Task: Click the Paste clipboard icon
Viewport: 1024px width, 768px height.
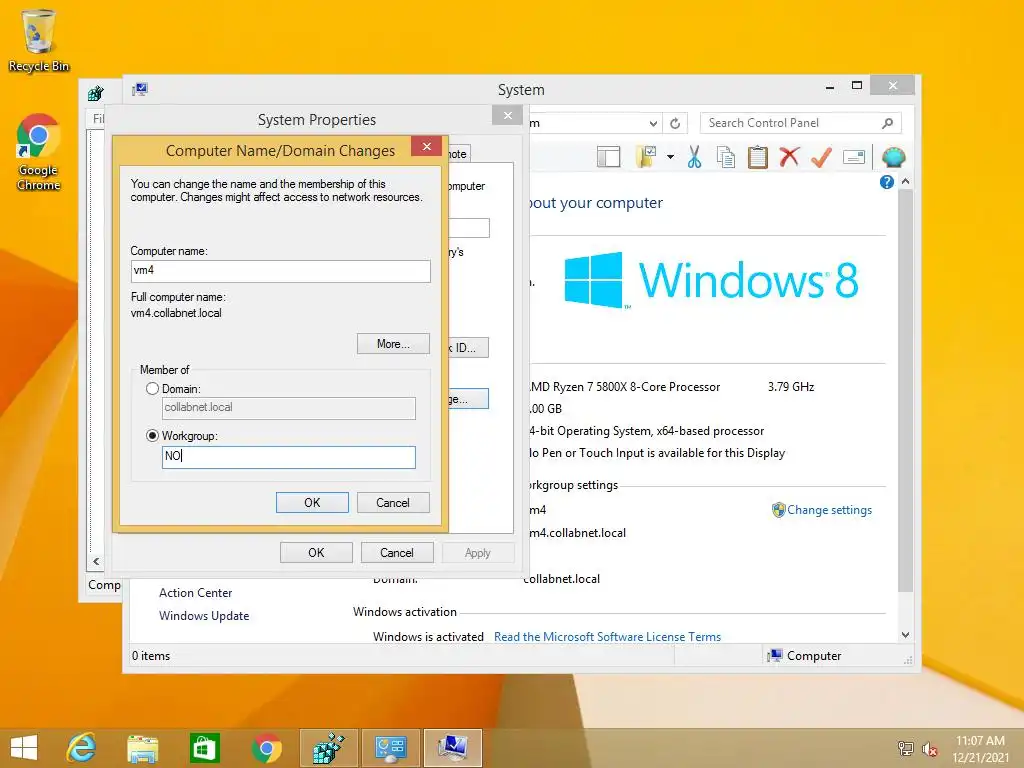Action: pyautogui.click(x=758, y=157)
